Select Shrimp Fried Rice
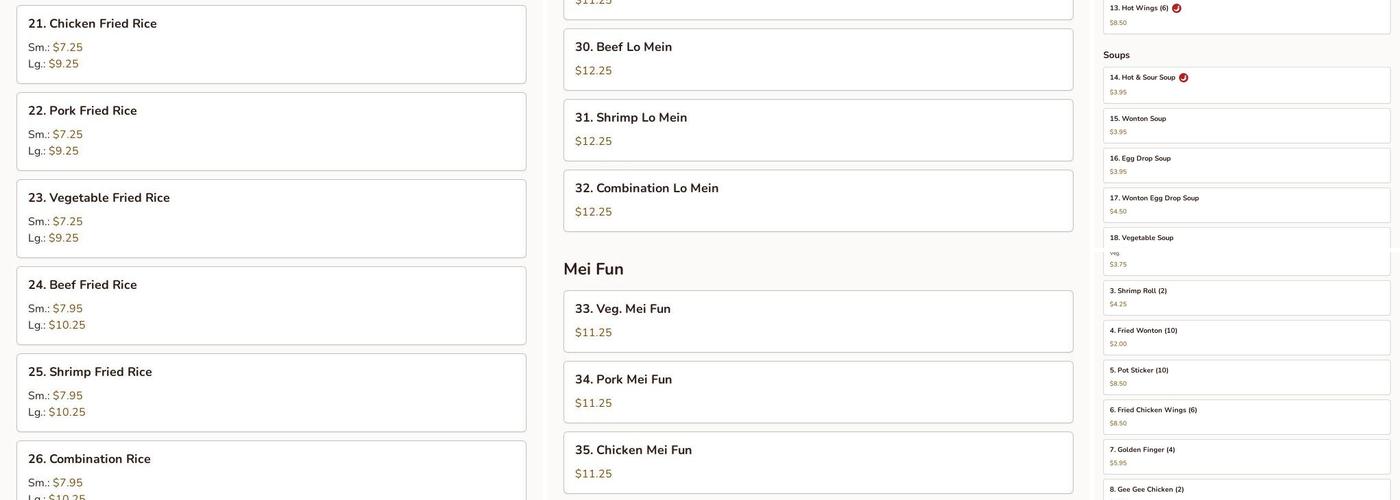 tap(271, 392)
